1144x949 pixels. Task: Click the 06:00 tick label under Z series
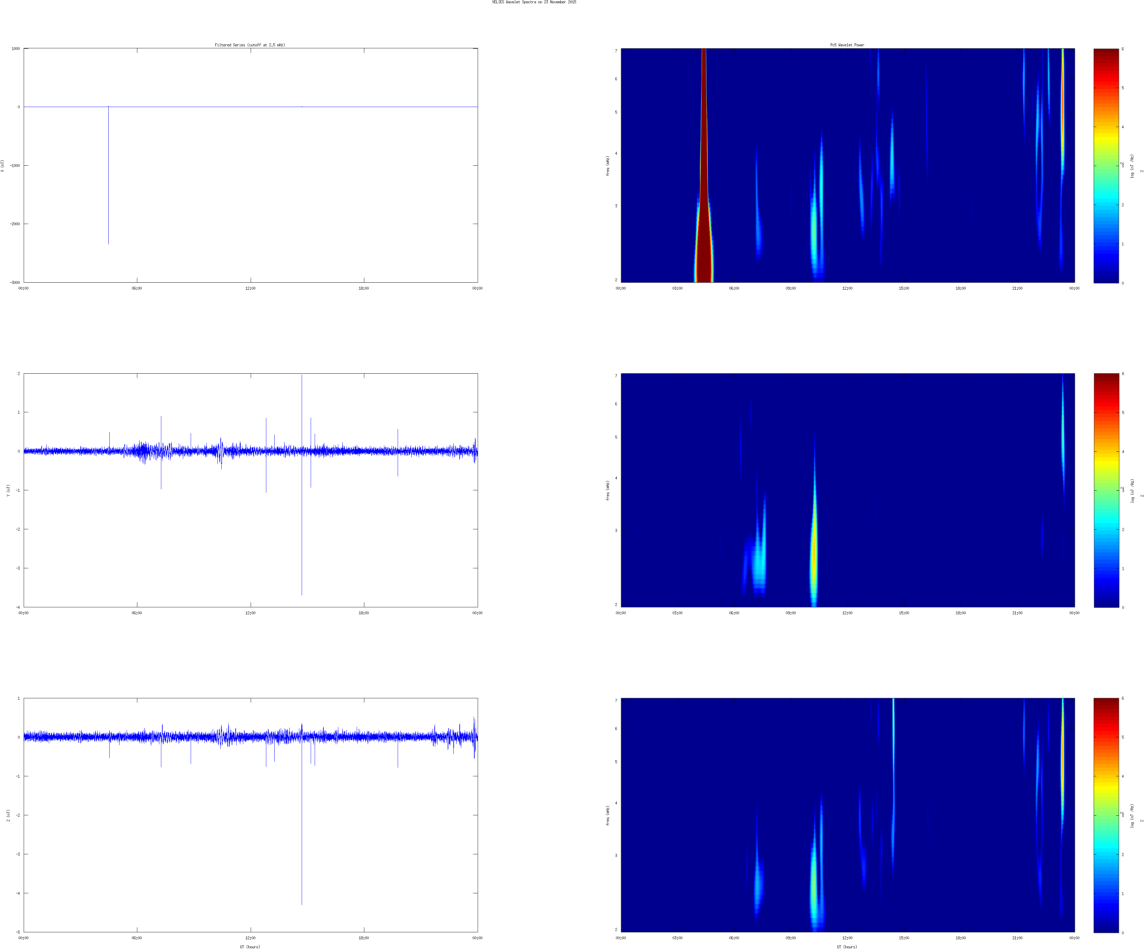click(x=136, y=937)
